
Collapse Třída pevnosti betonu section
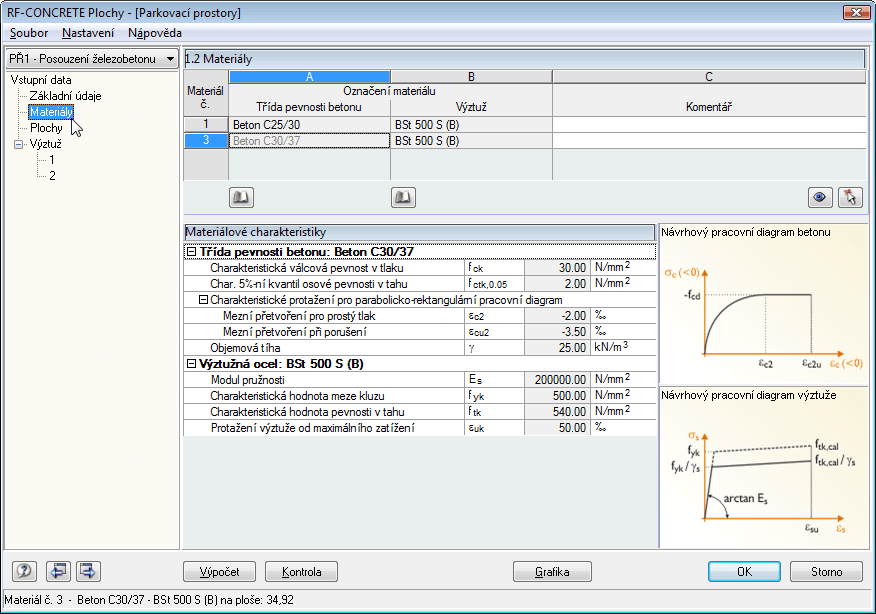[191, 252]
